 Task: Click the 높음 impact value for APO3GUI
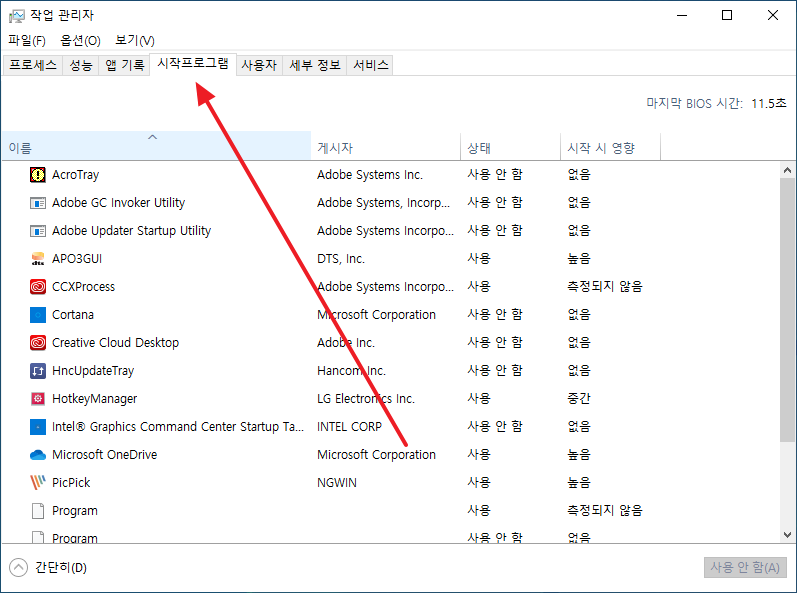[x=579, y=259]
